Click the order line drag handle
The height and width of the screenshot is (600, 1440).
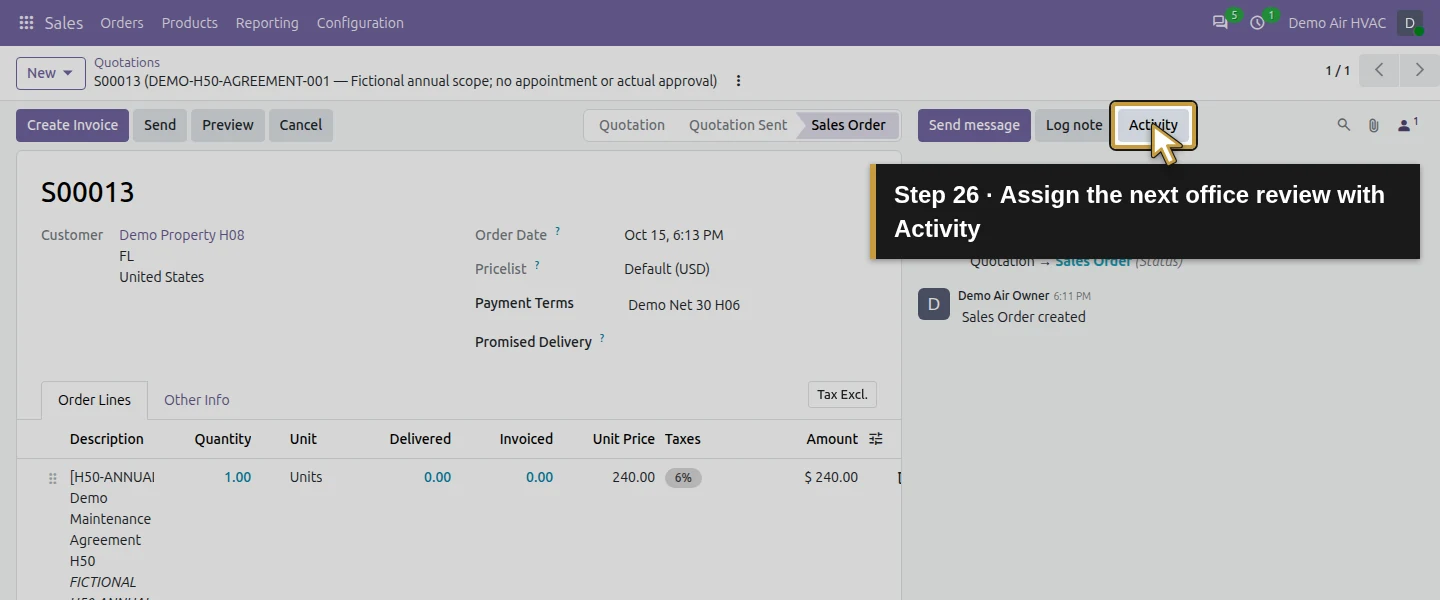(53, 479)
